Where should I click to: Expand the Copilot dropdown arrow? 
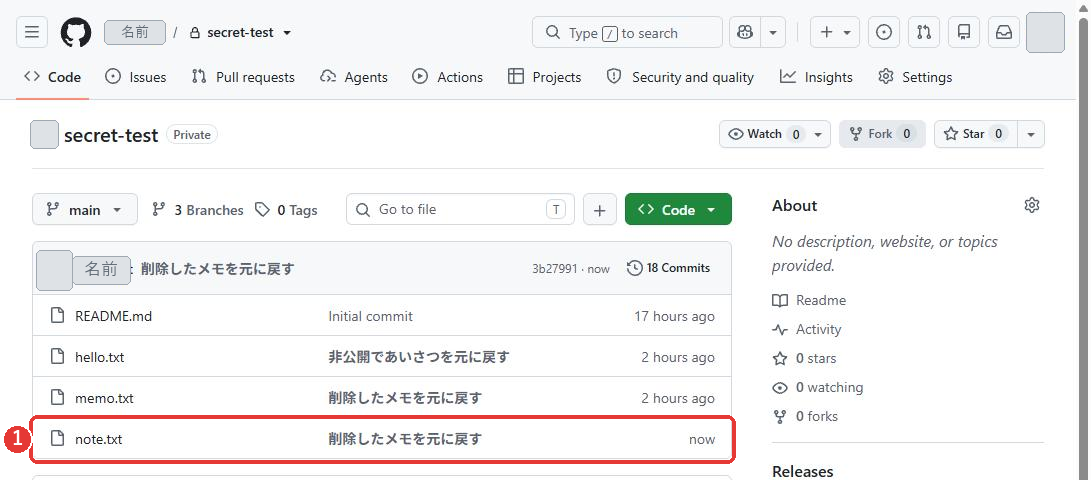(x=773, y=33)
